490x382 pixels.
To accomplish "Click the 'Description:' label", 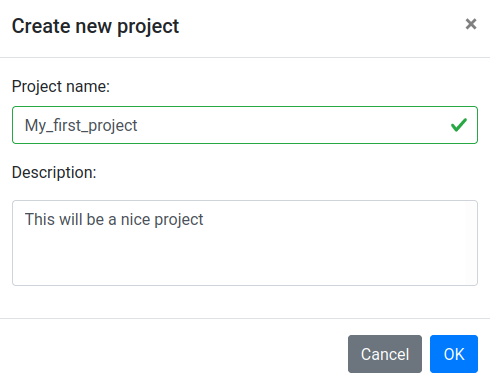I will (54, 173).
